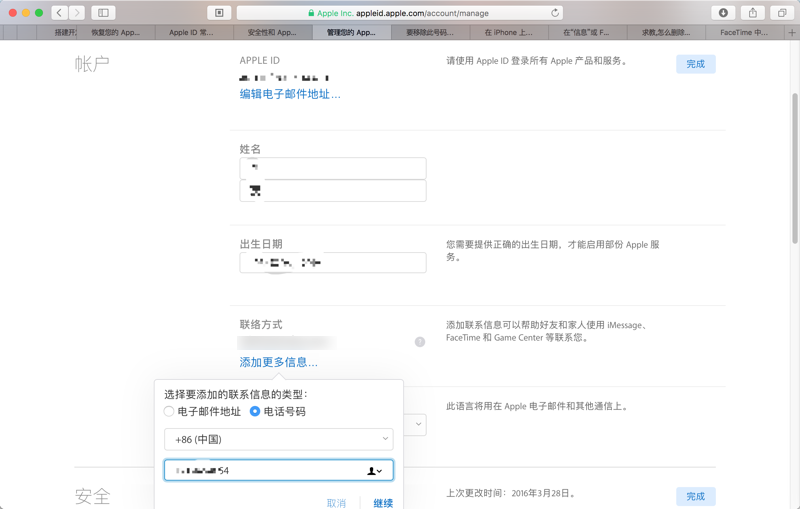This screenshot has width=800, height=509.
Task: Click the 出生日期 date field
Action: tap(333, 263)
